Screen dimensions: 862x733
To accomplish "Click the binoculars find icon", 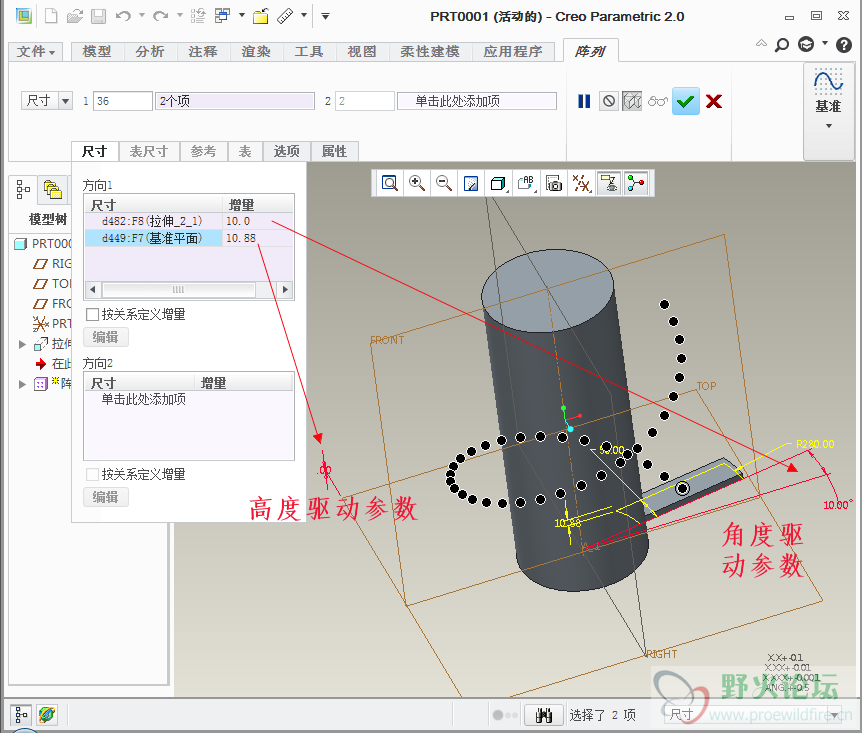I will (x=544, y=715).
